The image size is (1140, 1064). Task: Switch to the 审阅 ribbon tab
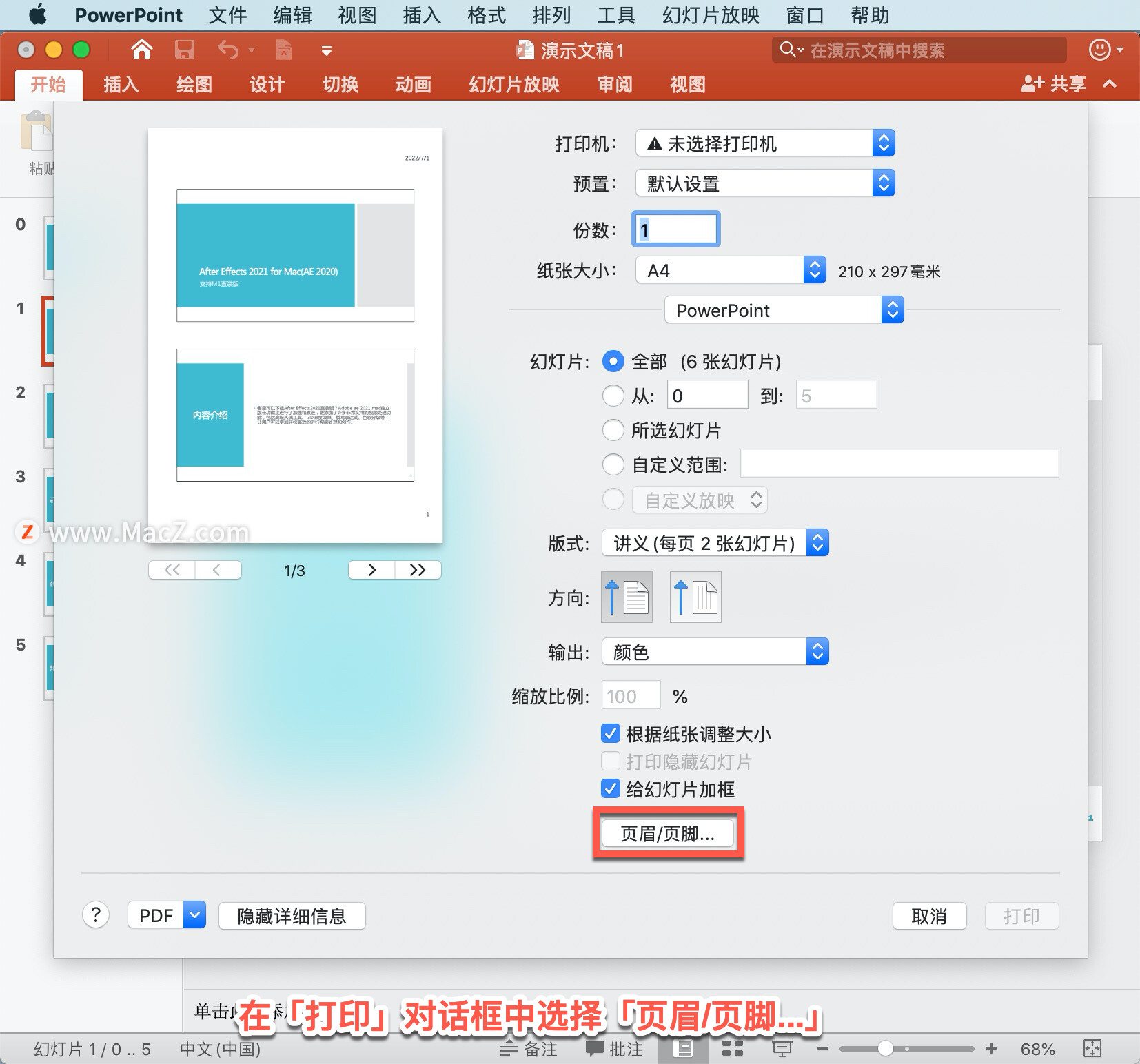coord(615,84)
